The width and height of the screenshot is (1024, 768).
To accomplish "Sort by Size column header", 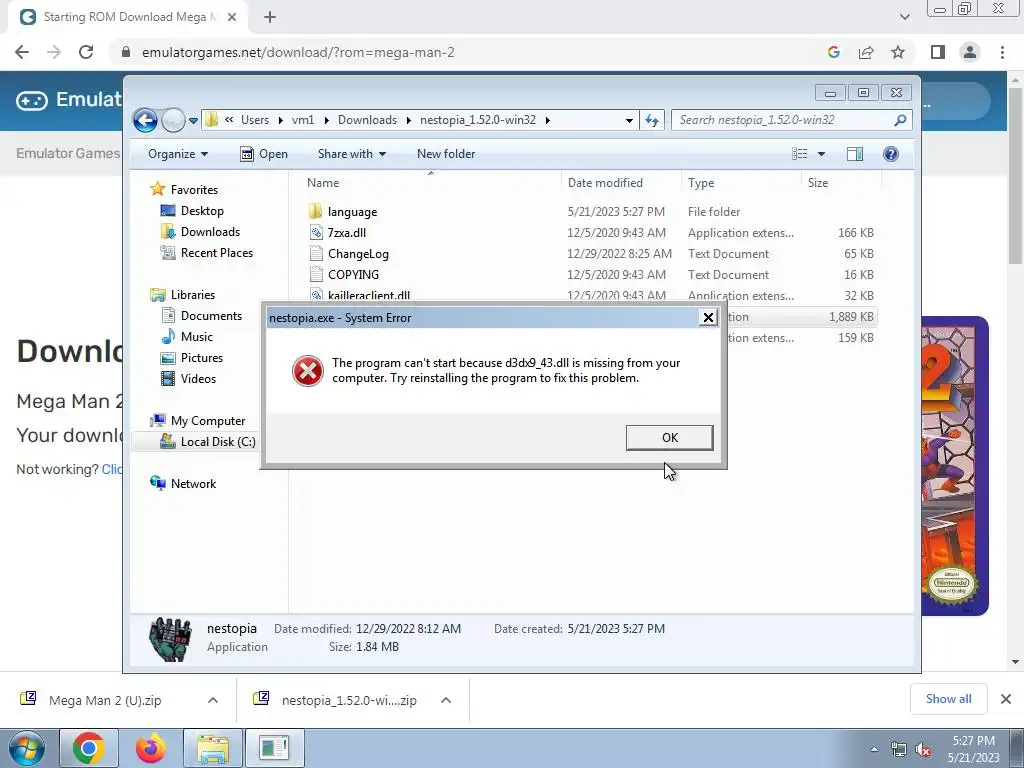I will (818, 183).
